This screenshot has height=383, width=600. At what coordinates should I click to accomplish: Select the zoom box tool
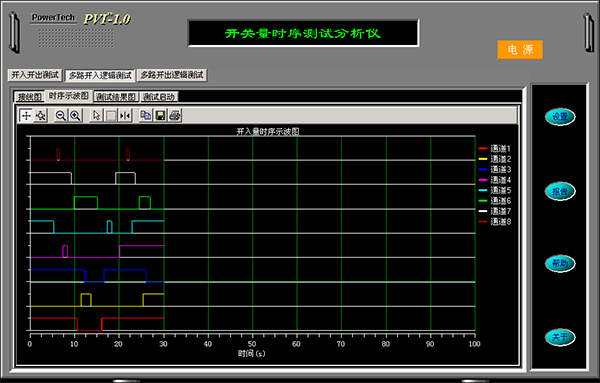pos(111,116)
